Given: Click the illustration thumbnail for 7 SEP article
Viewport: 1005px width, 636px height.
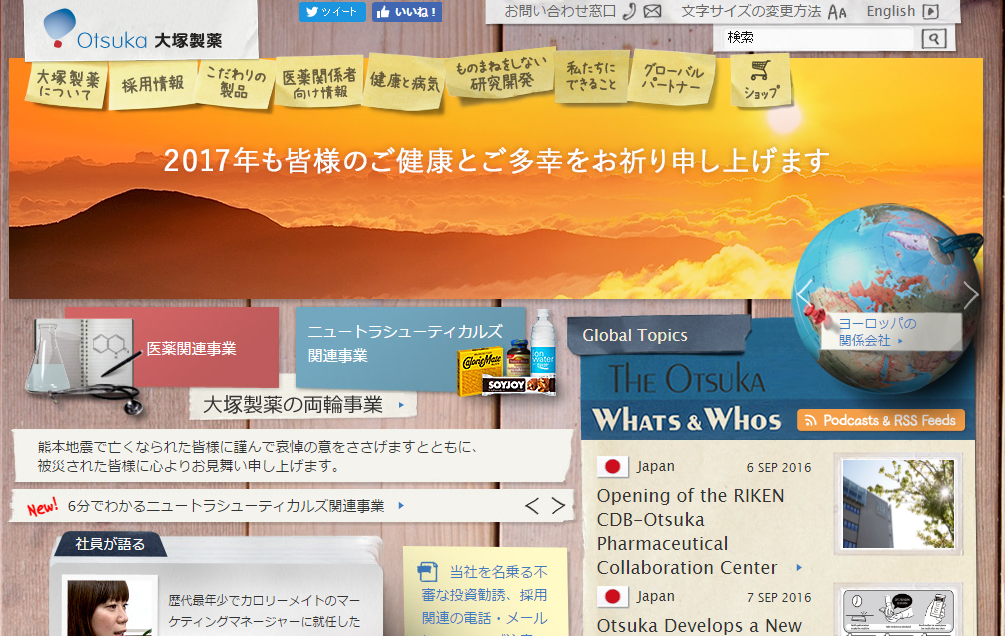Looking at the screenshot, I should tap(898, 610).
